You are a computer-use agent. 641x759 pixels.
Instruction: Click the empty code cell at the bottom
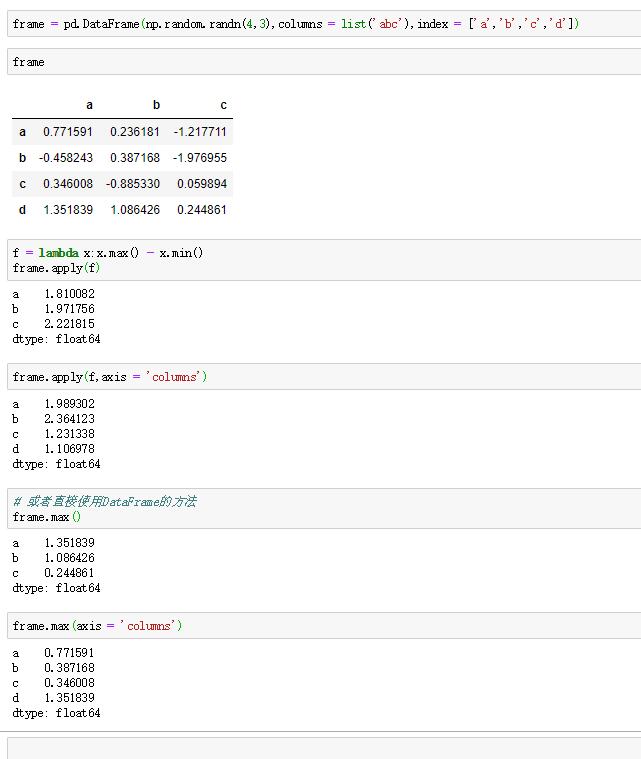click(x=324, y=748)
